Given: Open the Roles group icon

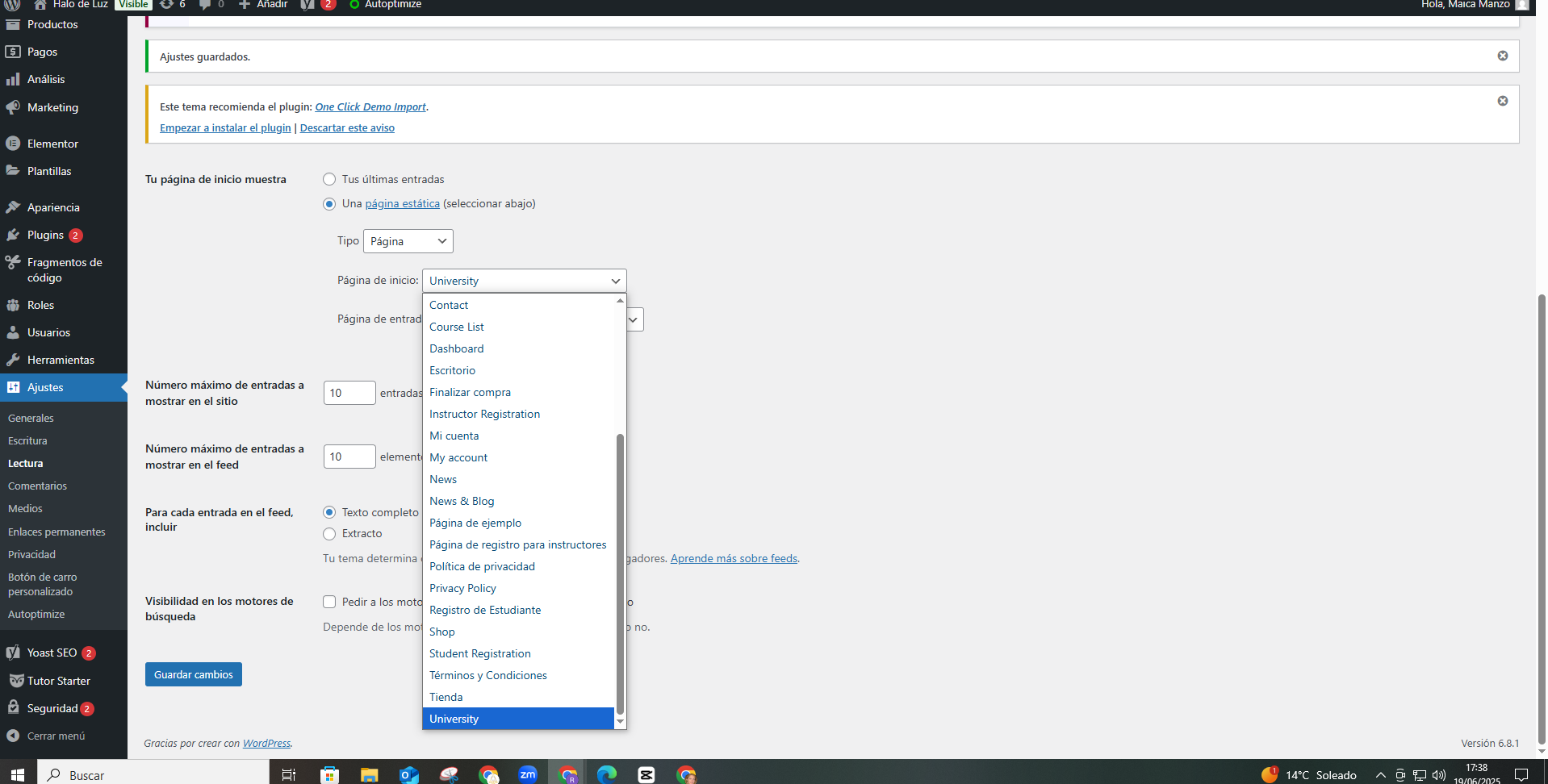Looking at the screenshot, I should [13, 305].
